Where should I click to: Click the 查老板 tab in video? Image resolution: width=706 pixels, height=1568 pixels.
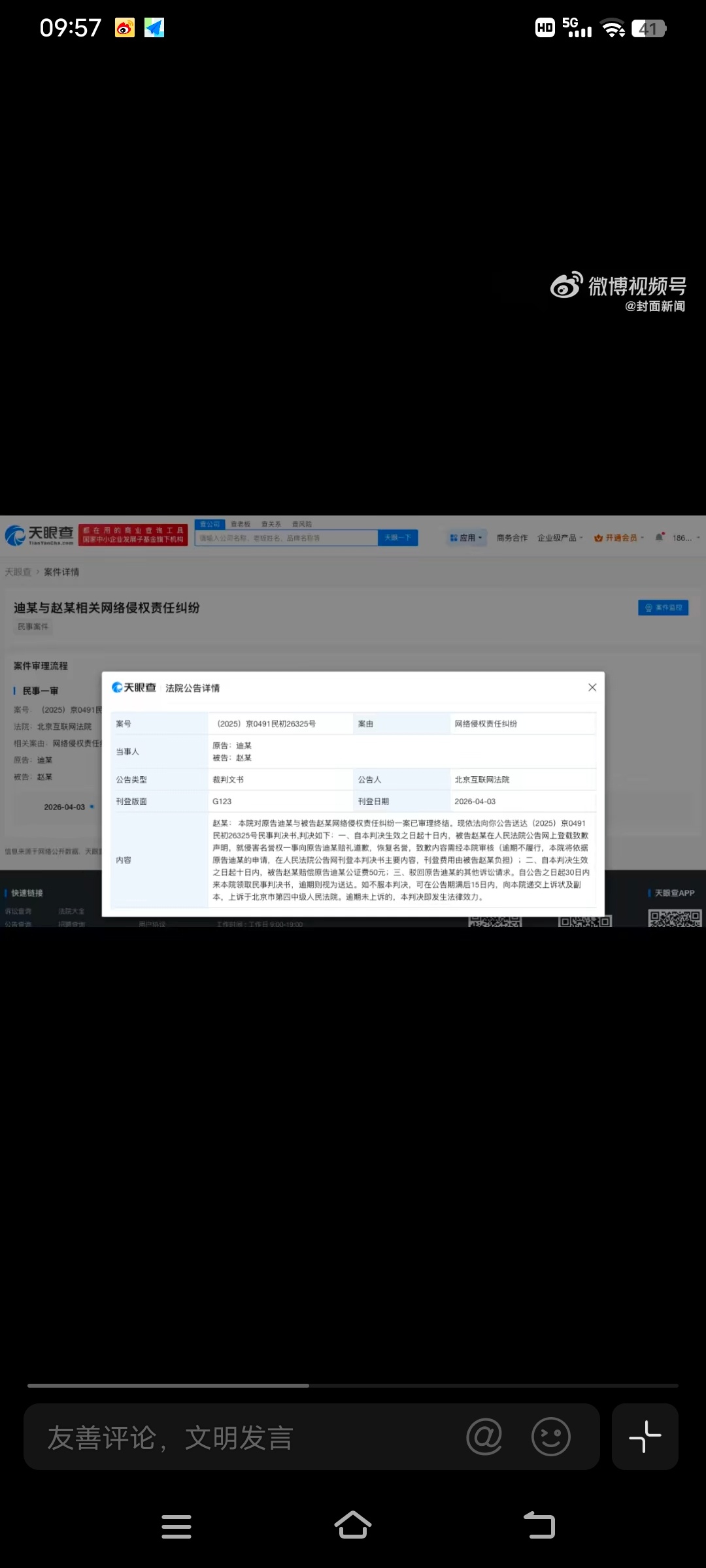click(x=241, y=524)
